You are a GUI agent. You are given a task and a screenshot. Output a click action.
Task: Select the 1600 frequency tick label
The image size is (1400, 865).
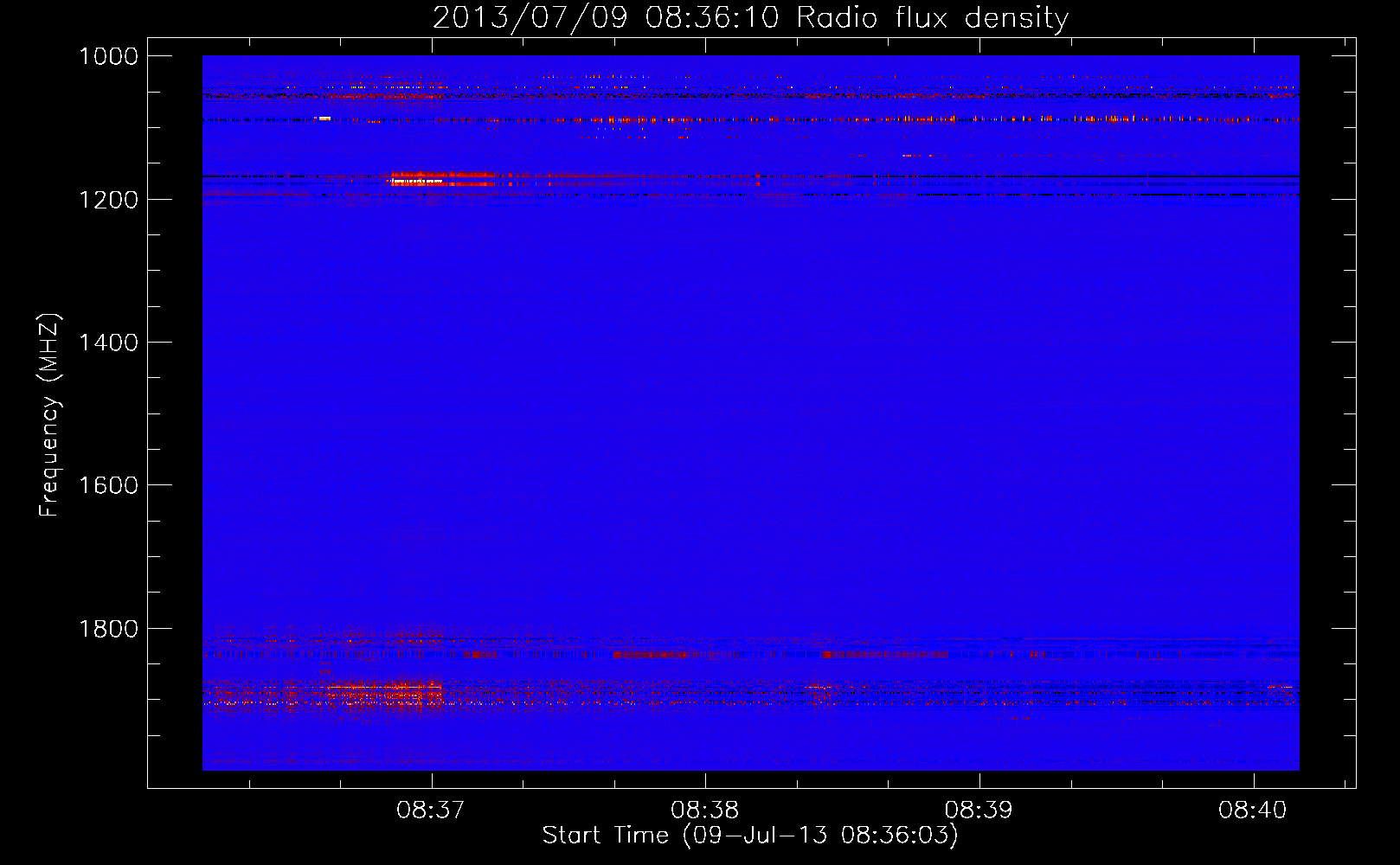[x=108, y=485]
